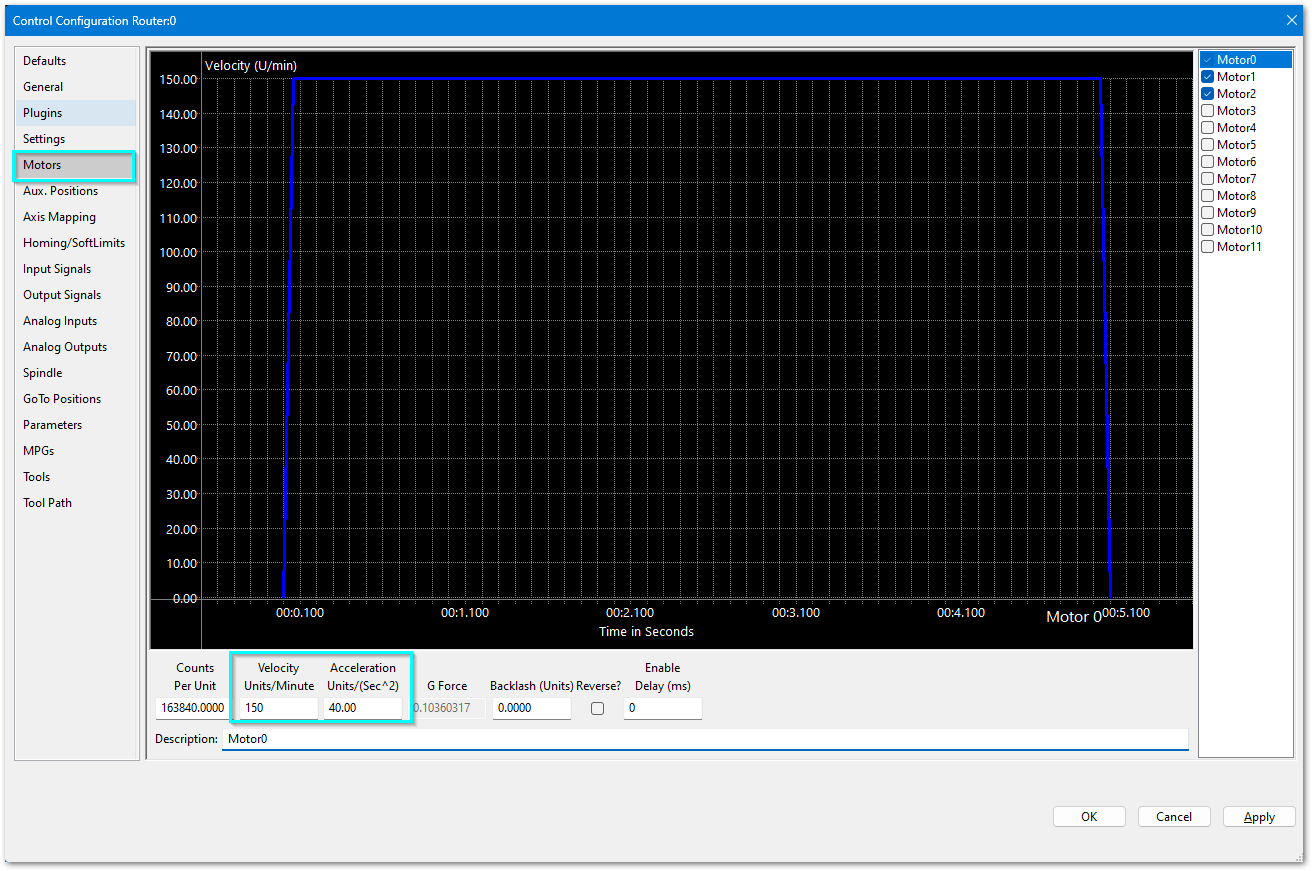Edit the Counts Per Unit field
The height and width of the screenshot is (871, 1312).
(191, 708)
